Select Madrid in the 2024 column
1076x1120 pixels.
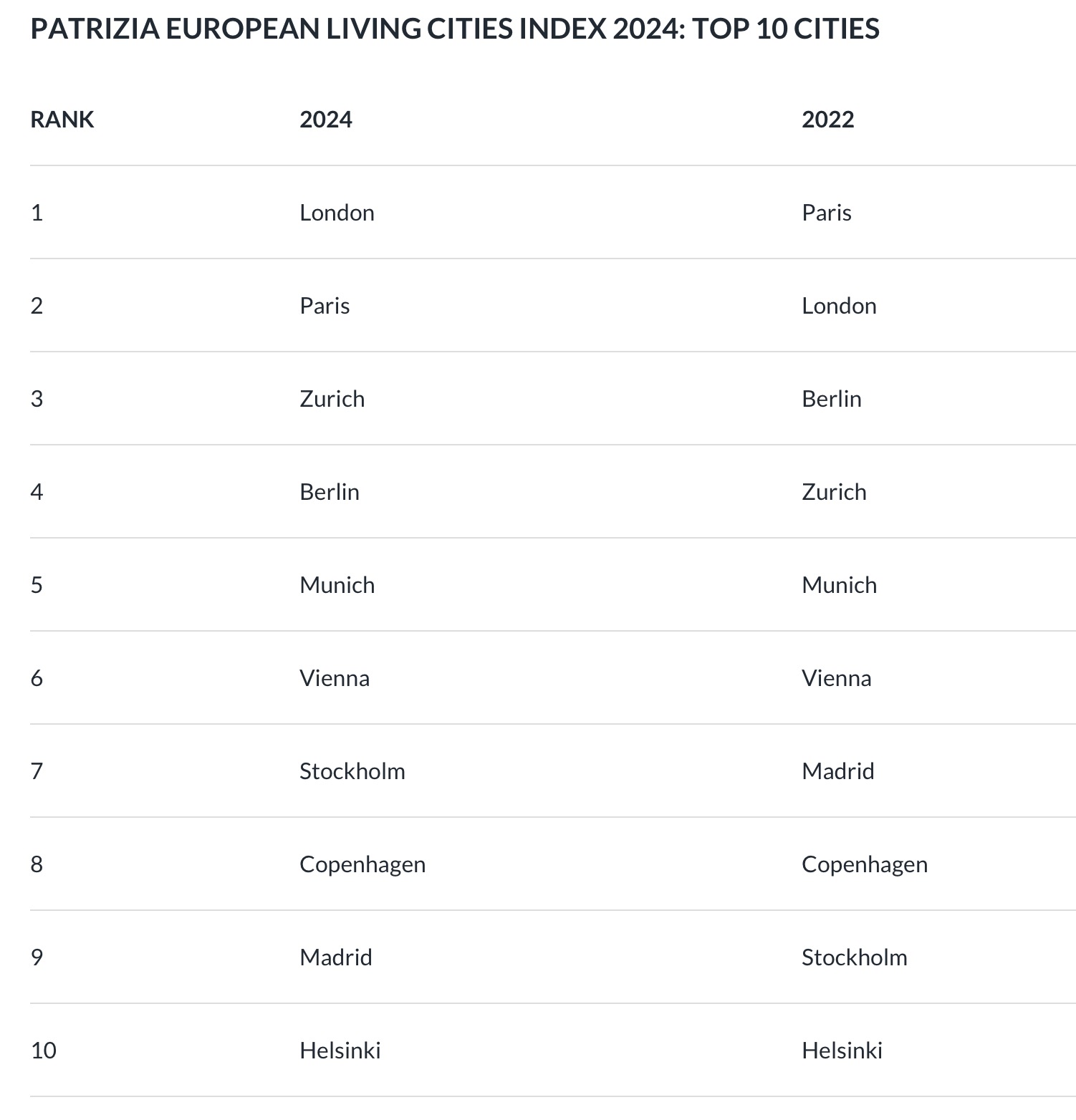pos(336,957)
